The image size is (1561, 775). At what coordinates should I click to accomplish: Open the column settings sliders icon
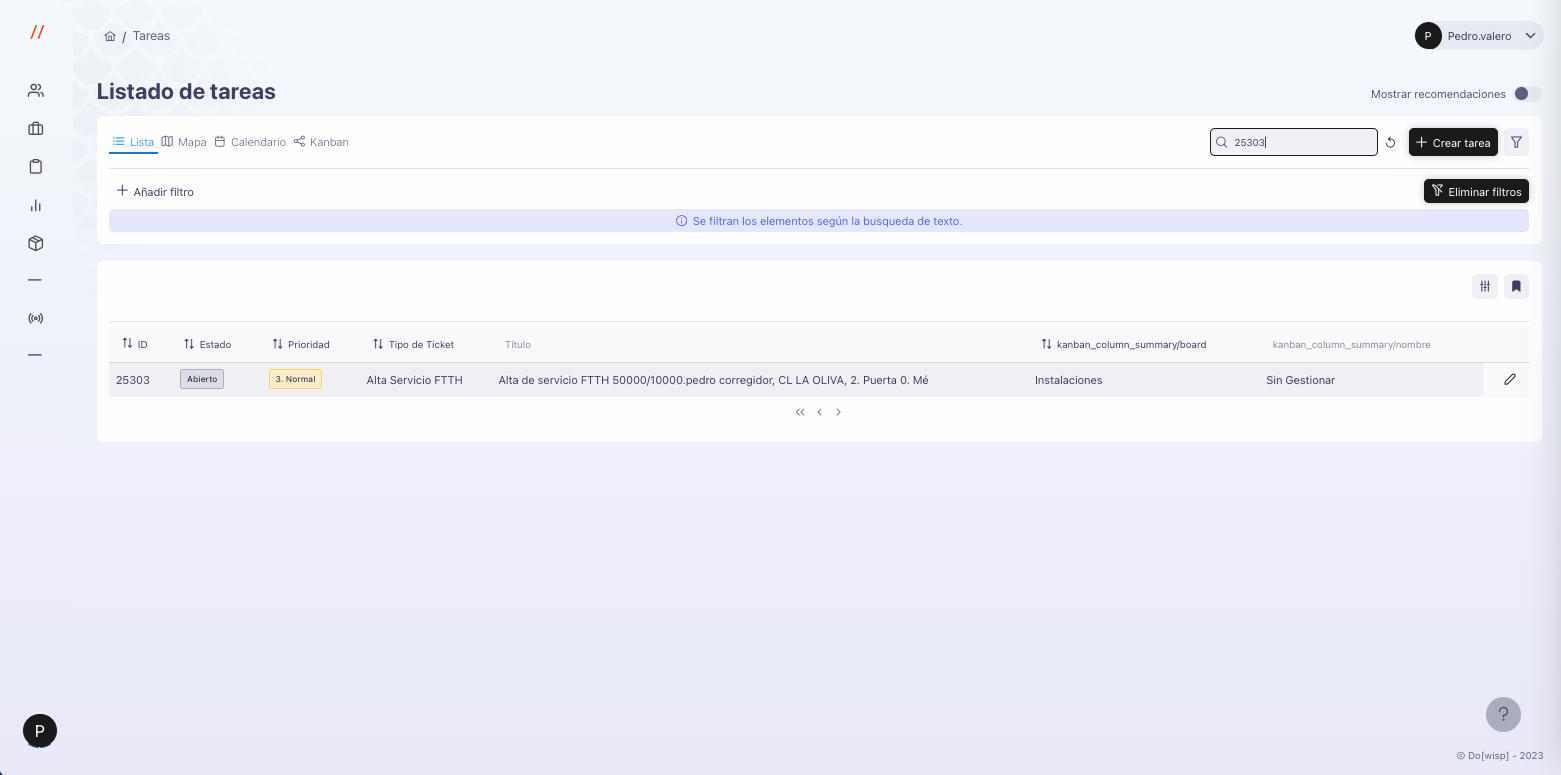pos(1485,287)
